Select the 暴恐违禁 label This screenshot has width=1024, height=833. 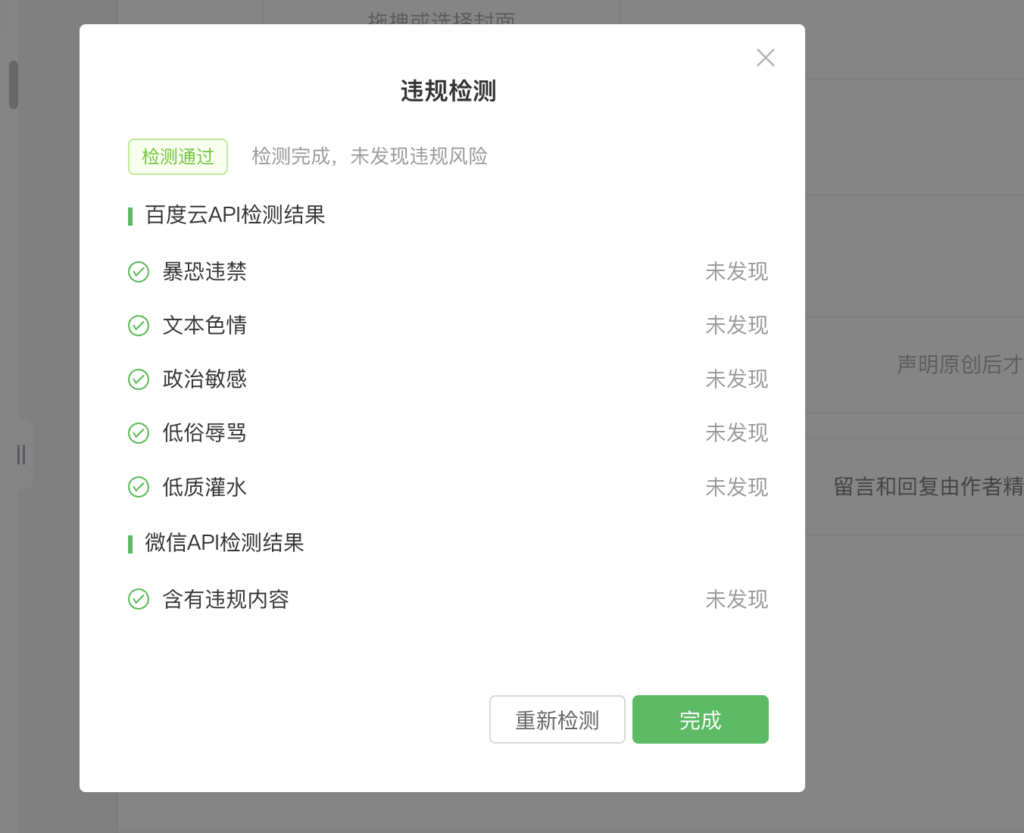click(x=204, y=272)
